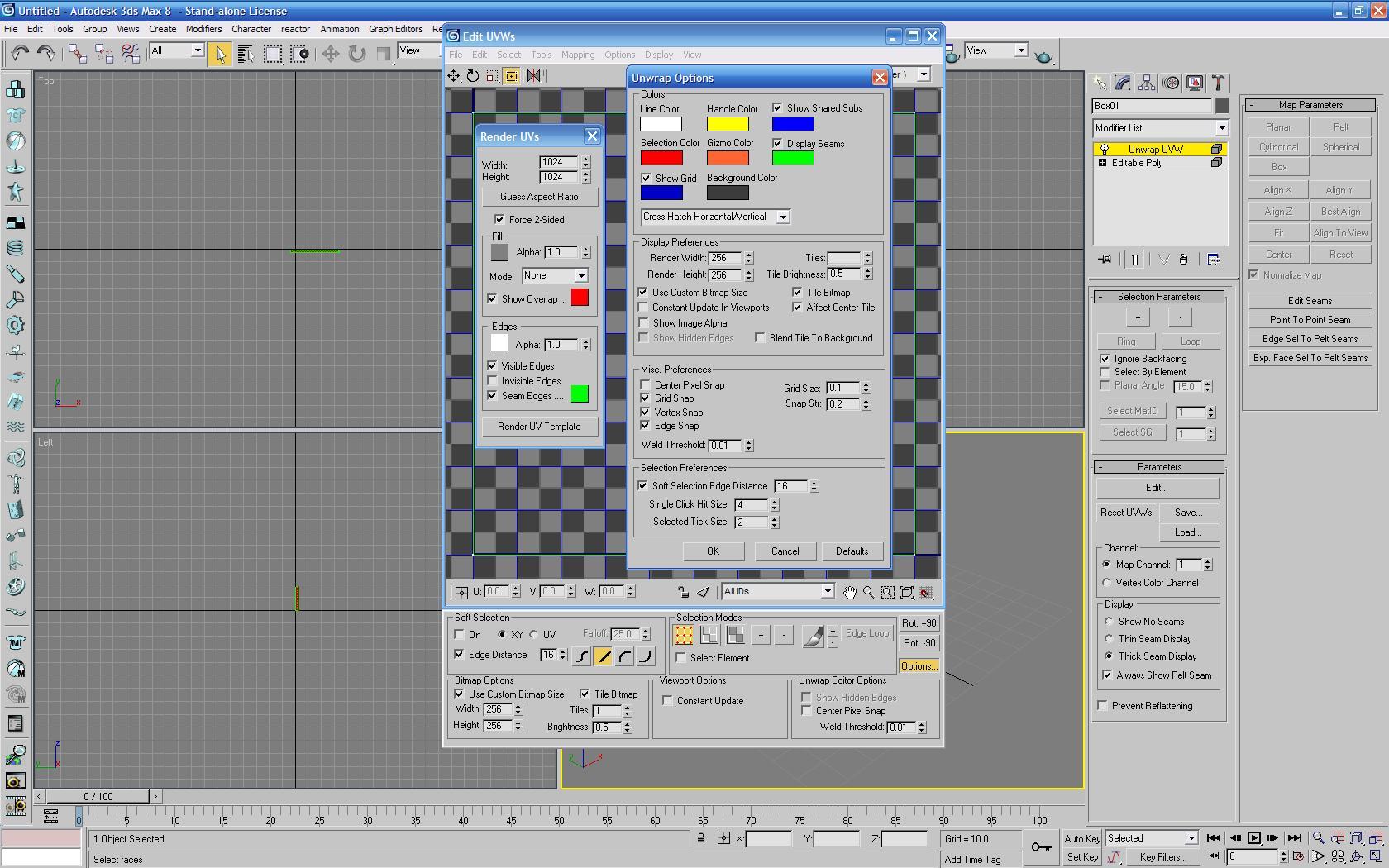Toggle the Key Mode key icon

[x=1041, y=847]
